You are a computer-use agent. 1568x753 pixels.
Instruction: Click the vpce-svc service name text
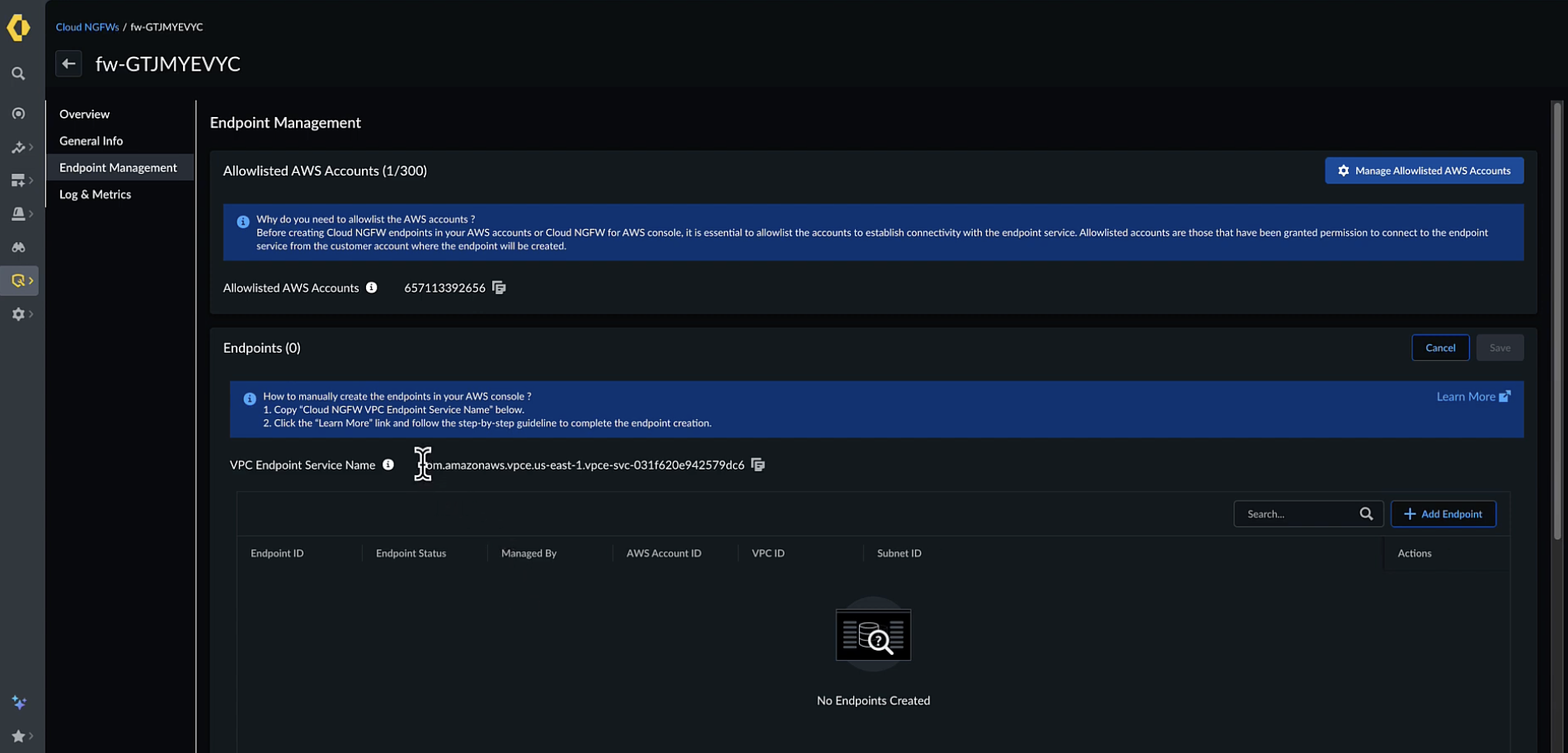(584, 465)
